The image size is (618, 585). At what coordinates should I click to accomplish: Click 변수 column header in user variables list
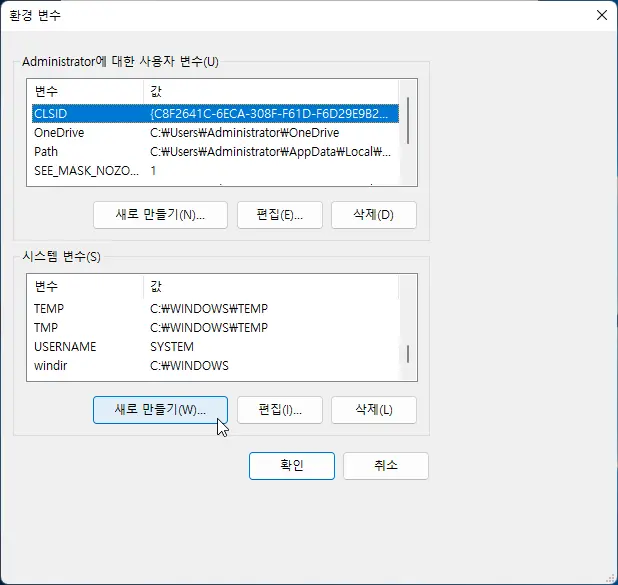tap(85, 91)
